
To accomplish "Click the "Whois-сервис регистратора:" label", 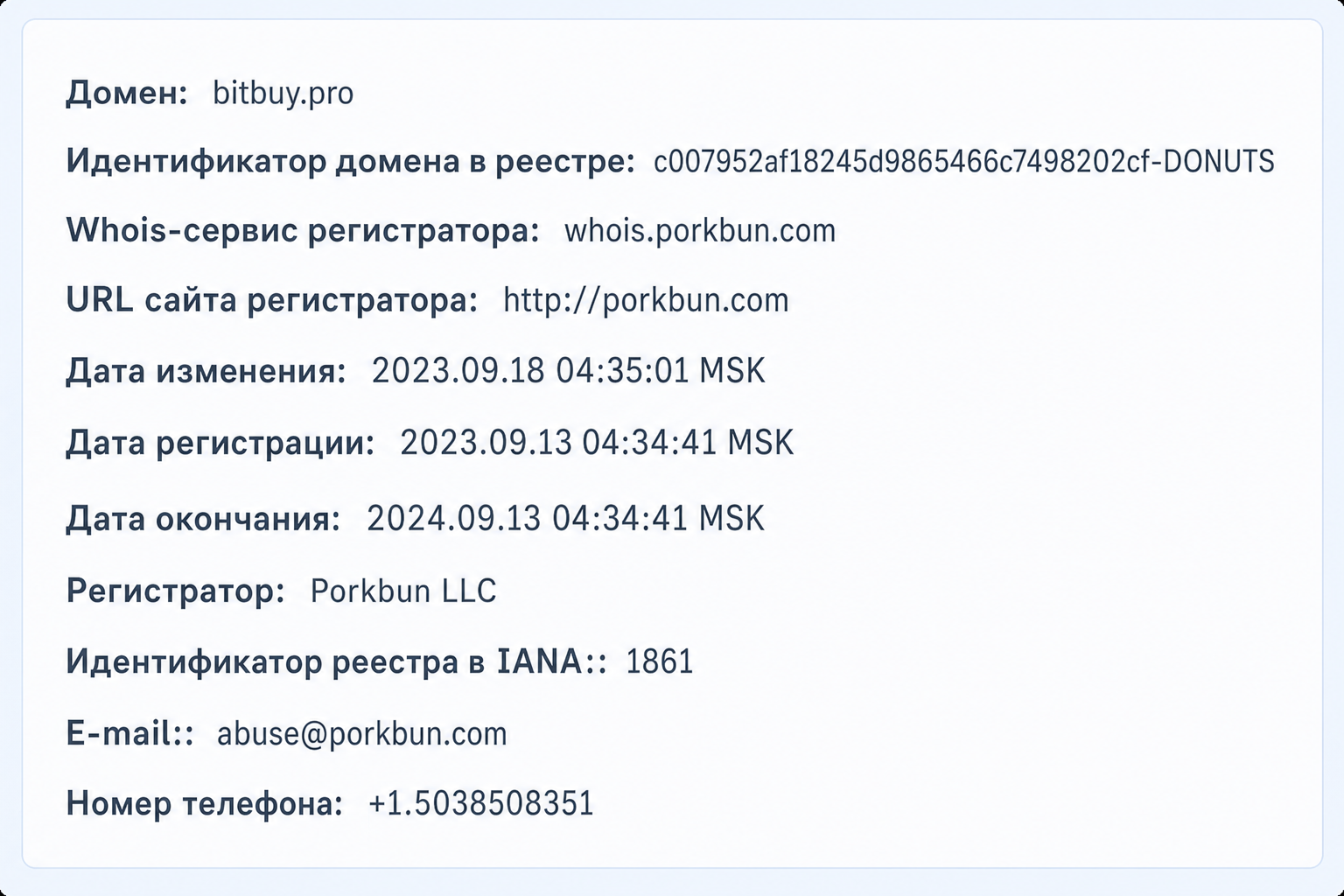I will tap(303, 231).
